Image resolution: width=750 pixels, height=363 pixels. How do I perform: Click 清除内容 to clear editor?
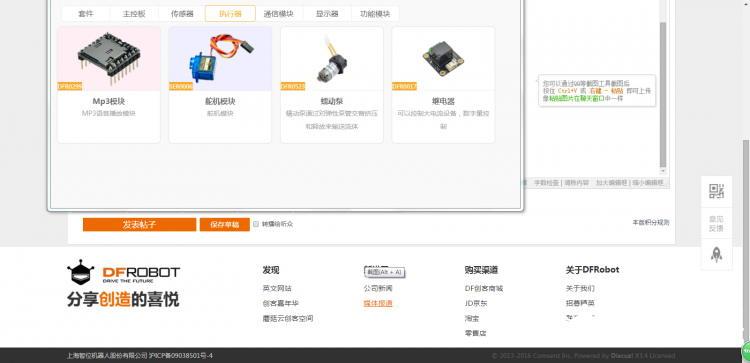click(576, 183)
